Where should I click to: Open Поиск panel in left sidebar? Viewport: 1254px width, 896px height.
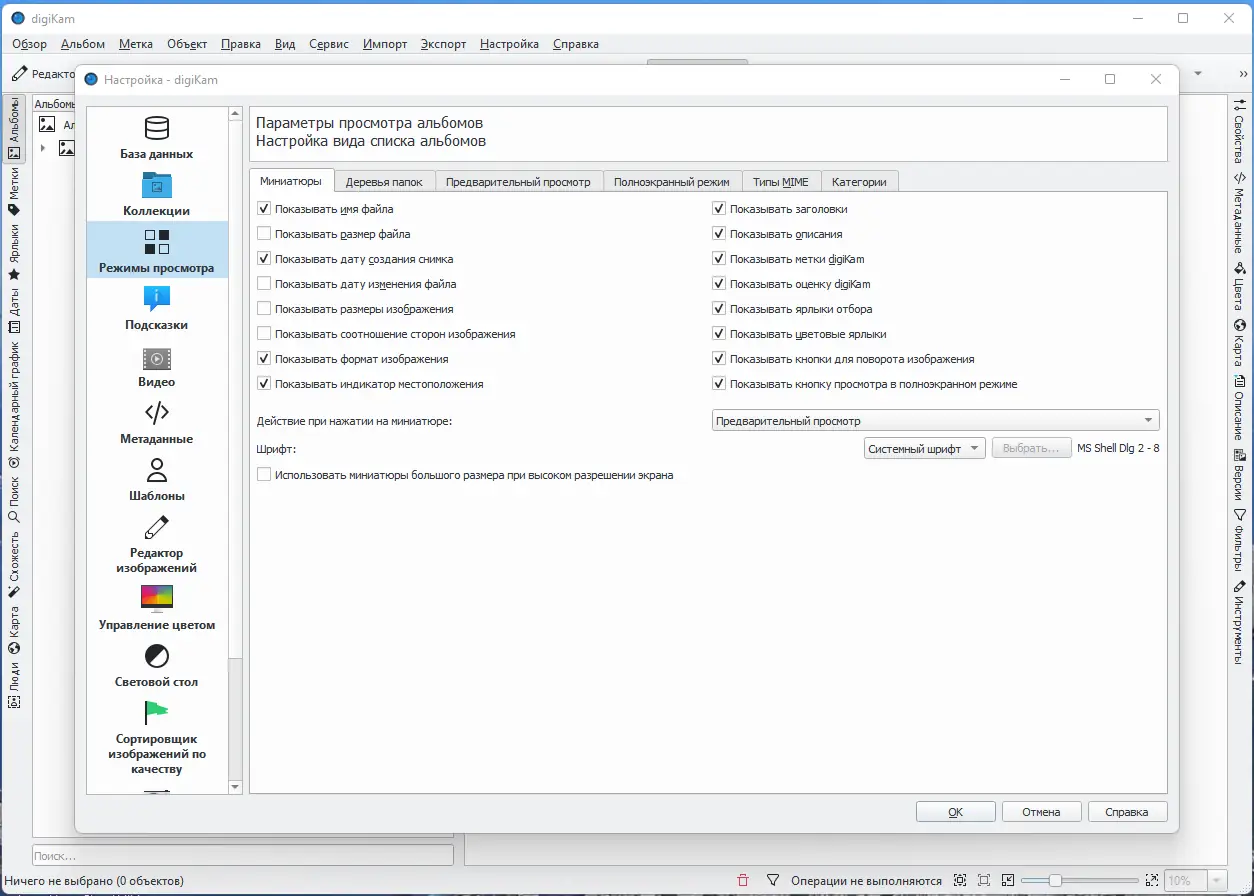[x=14, y=498]
